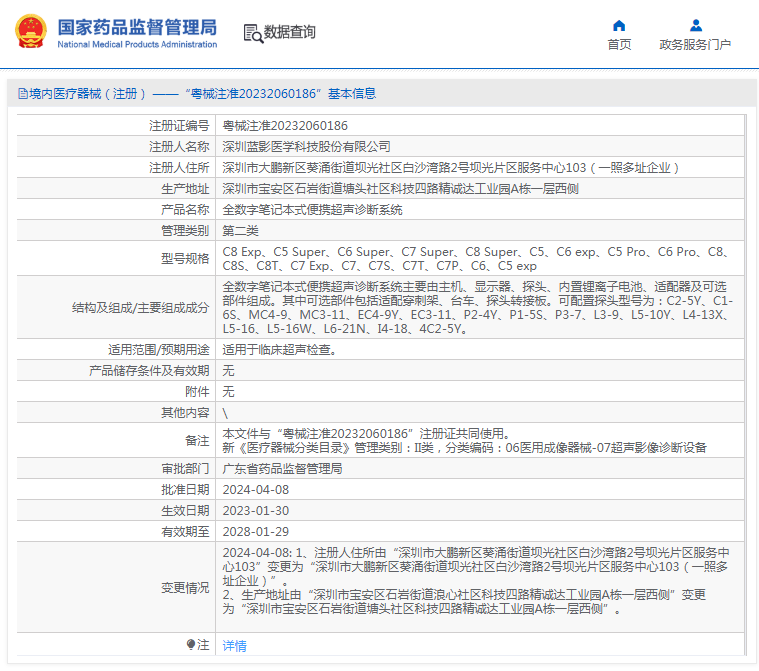Image resolution: width=759 pixels, height=671 pixels.
Task: Click the national emblem logo
Action: point(31,31)
